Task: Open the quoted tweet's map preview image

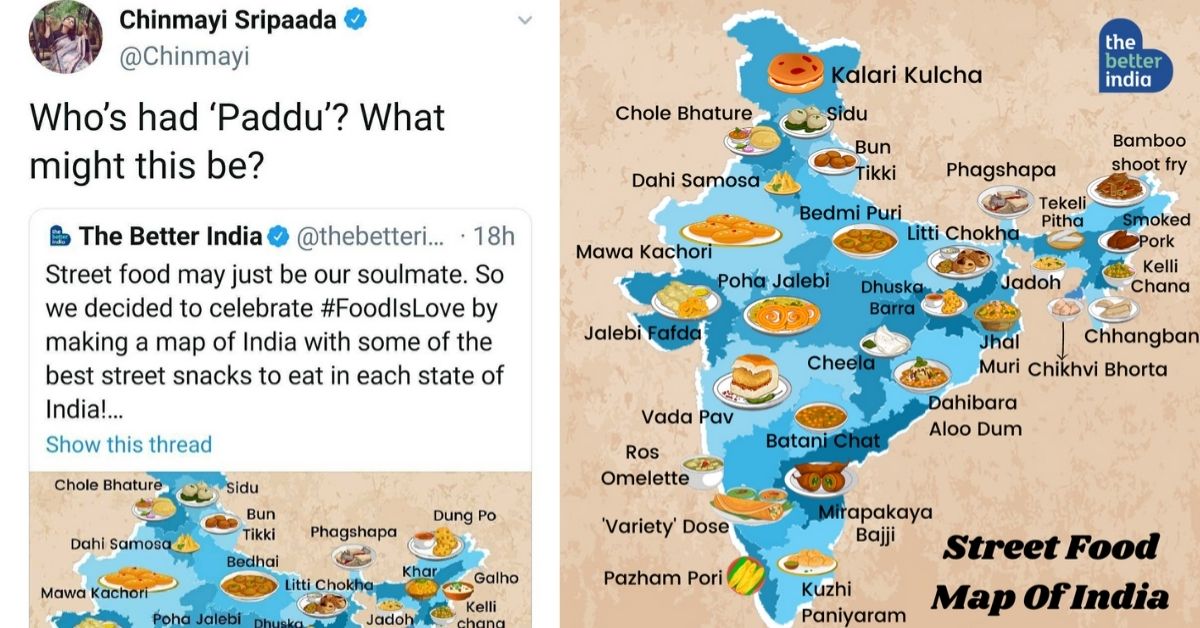Action: point(280,549)
